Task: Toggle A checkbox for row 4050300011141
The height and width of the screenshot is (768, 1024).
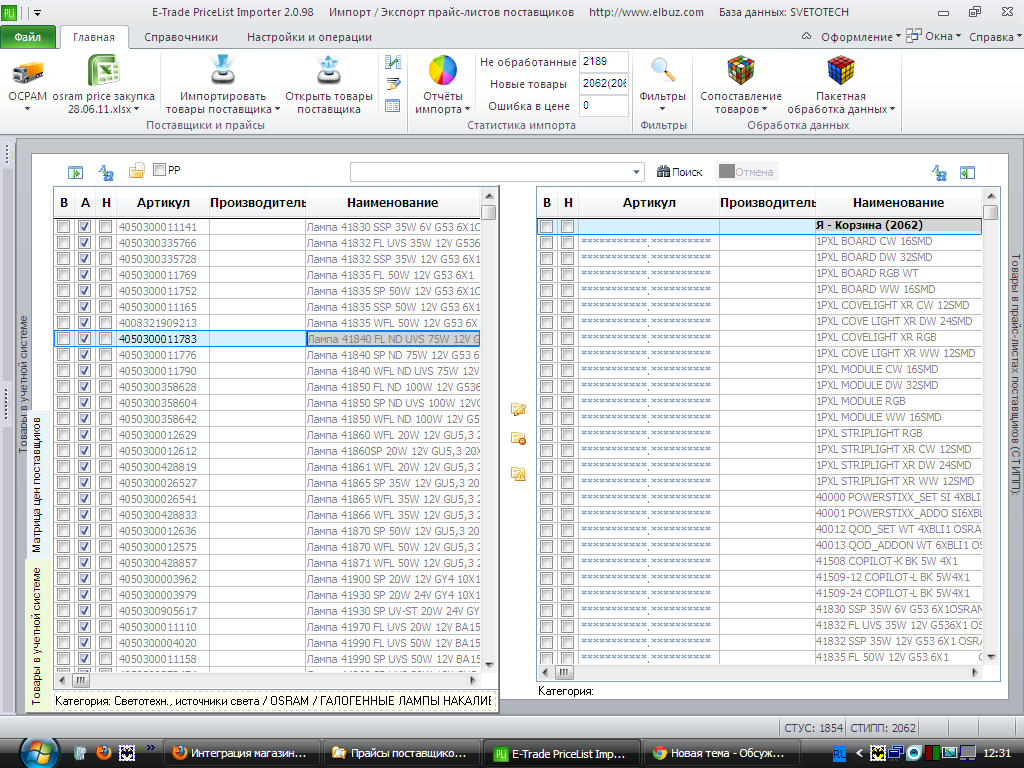Action: (84, 227)
